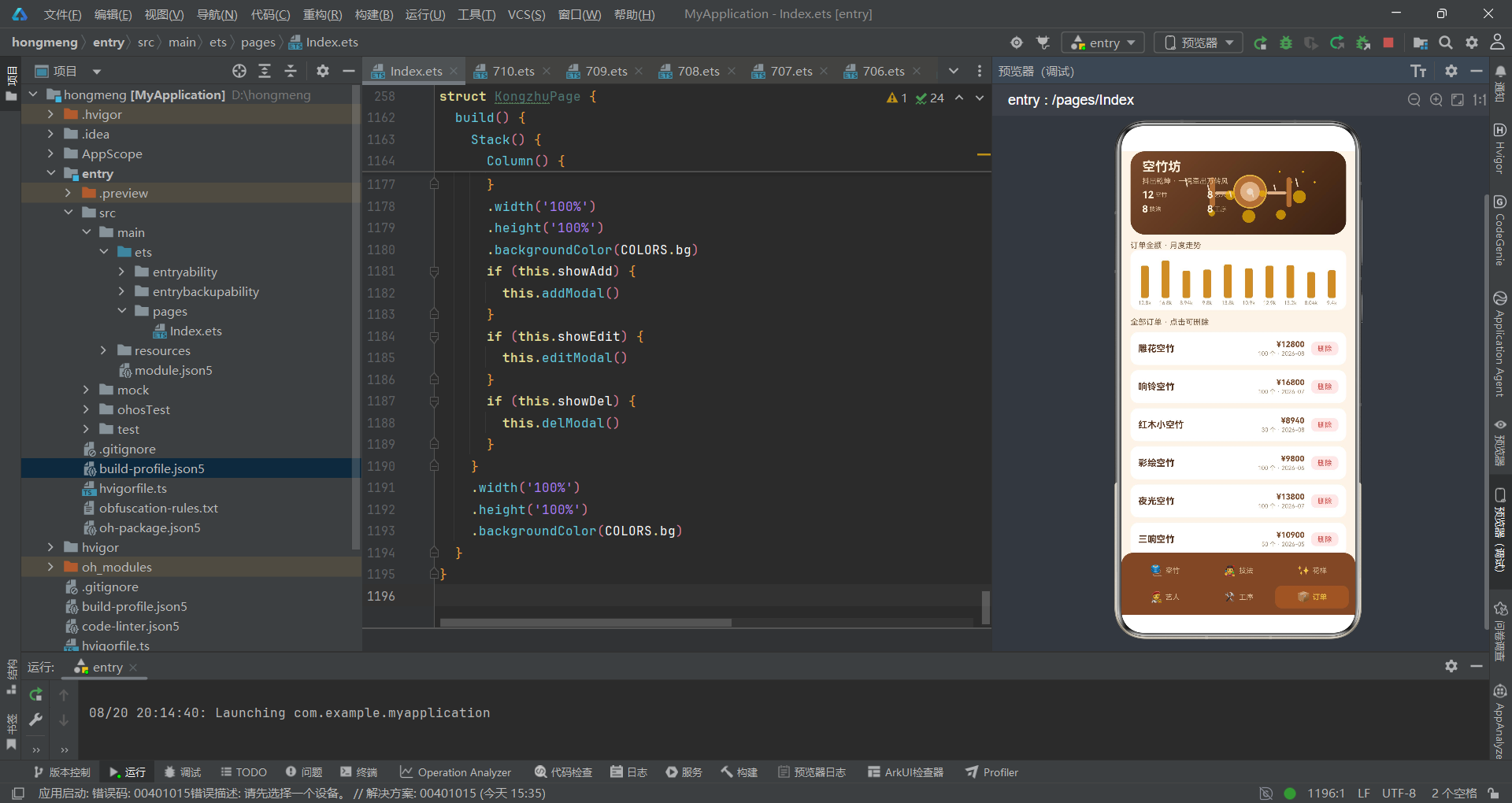This screenshot has height=803, width=1512.
Task: Fit previewer to window size
Action: click(x=1458, y=100)
